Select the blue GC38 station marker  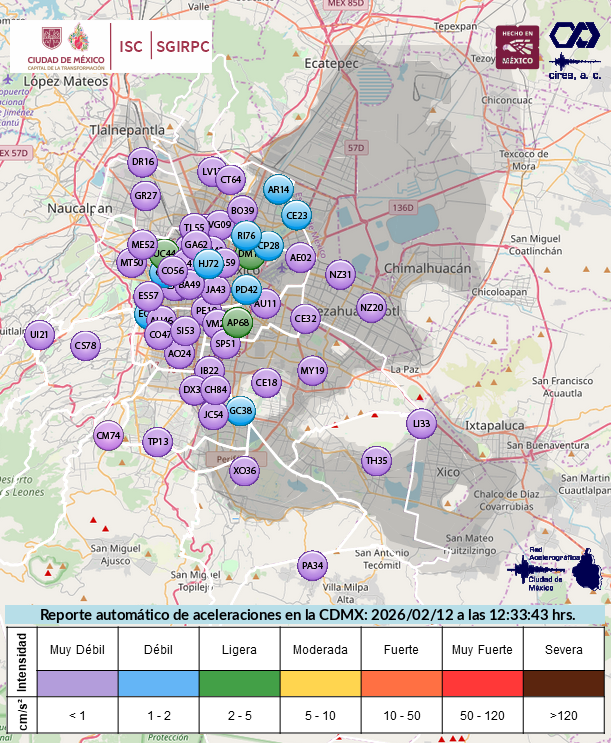coord(241,410)
